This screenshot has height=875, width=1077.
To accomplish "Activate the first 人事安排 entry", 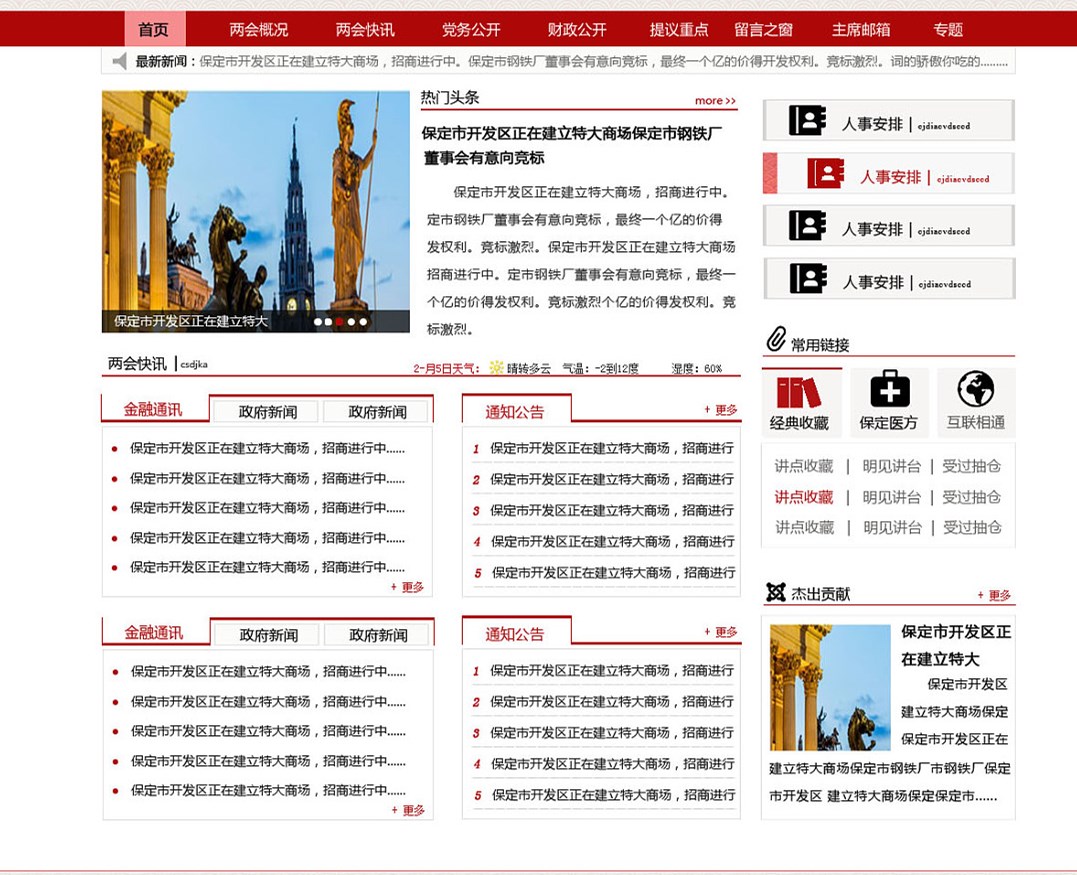I will tap(887, 120).
